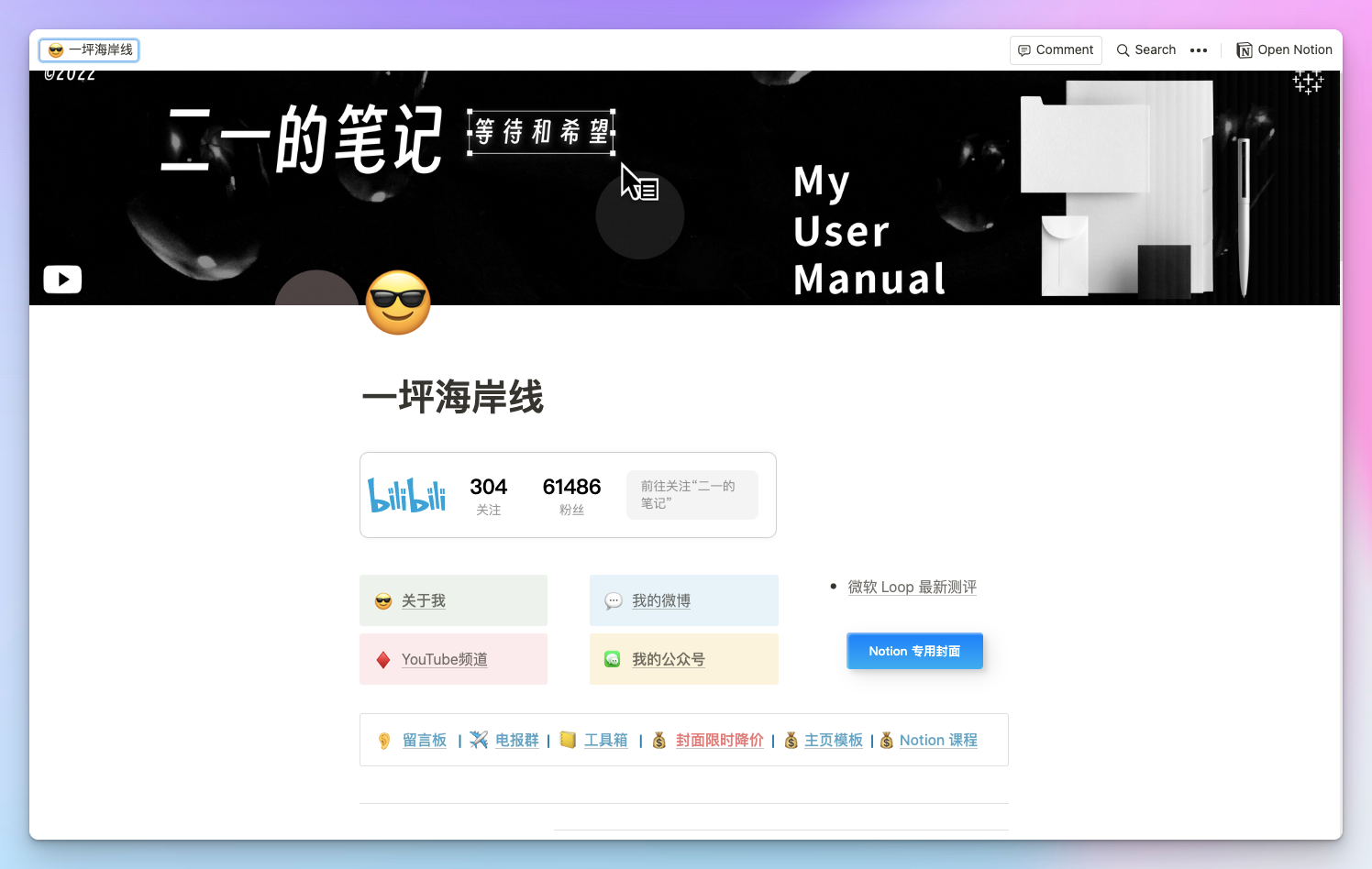This screenshot has height=869, width=1372.
Task: Click the Comment icon in the top bar
Action: click(x=1024, y=49)
